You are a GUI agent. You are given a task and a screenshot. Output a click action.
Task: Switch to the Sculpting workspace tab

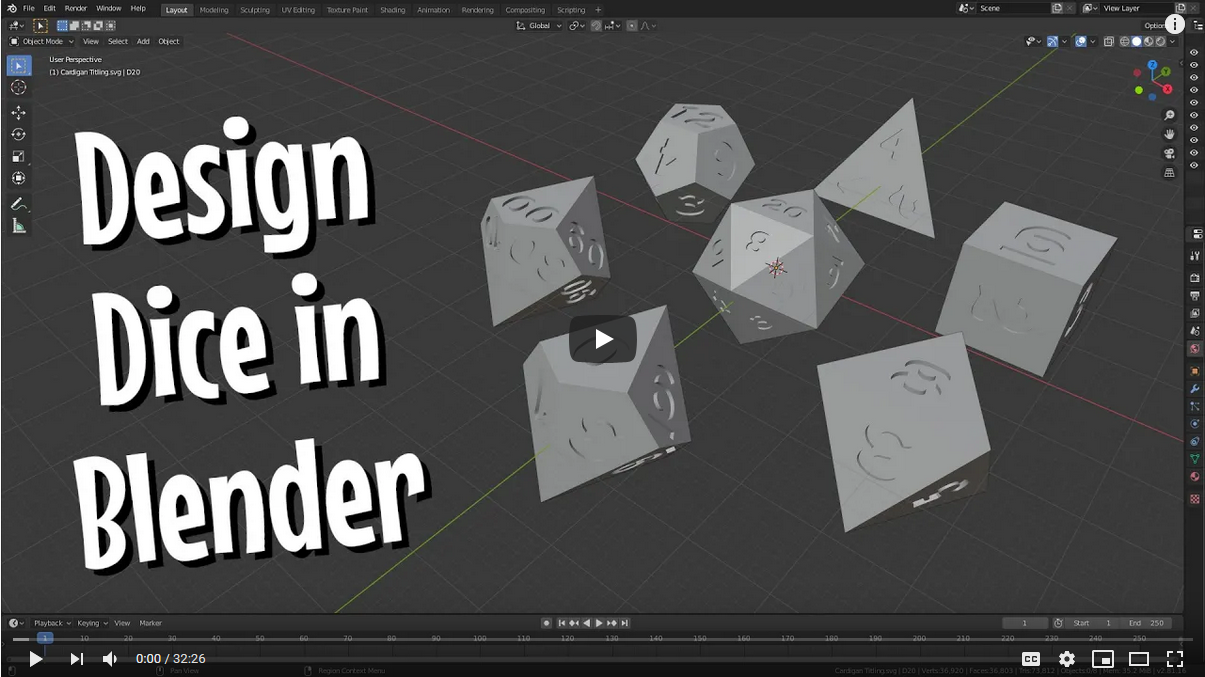255,10
